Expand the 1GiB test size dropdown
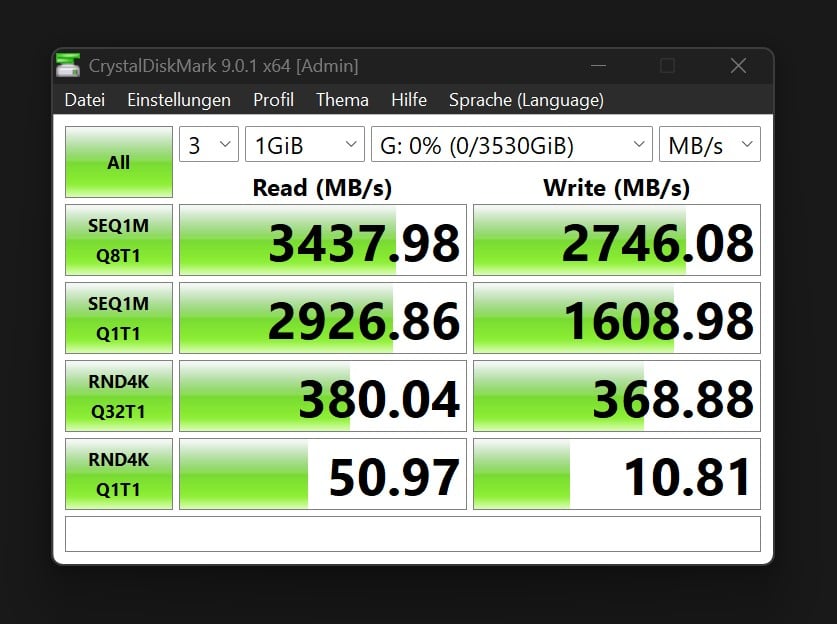The width and height of the screenshot is (837, 624). [304, 145]
